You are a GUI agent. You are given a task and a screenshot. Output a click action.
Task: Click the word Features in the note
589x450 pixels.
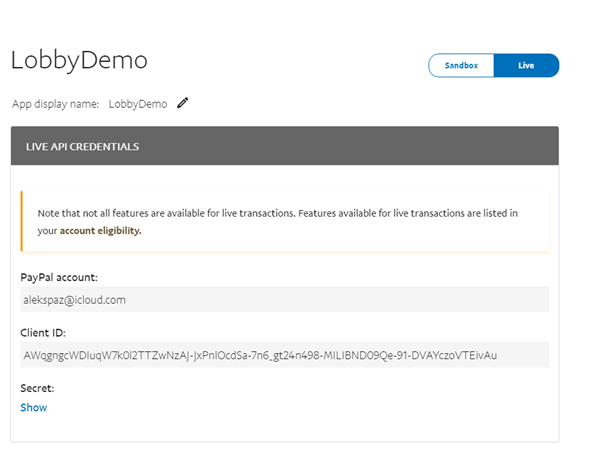[x=317, y=213]
